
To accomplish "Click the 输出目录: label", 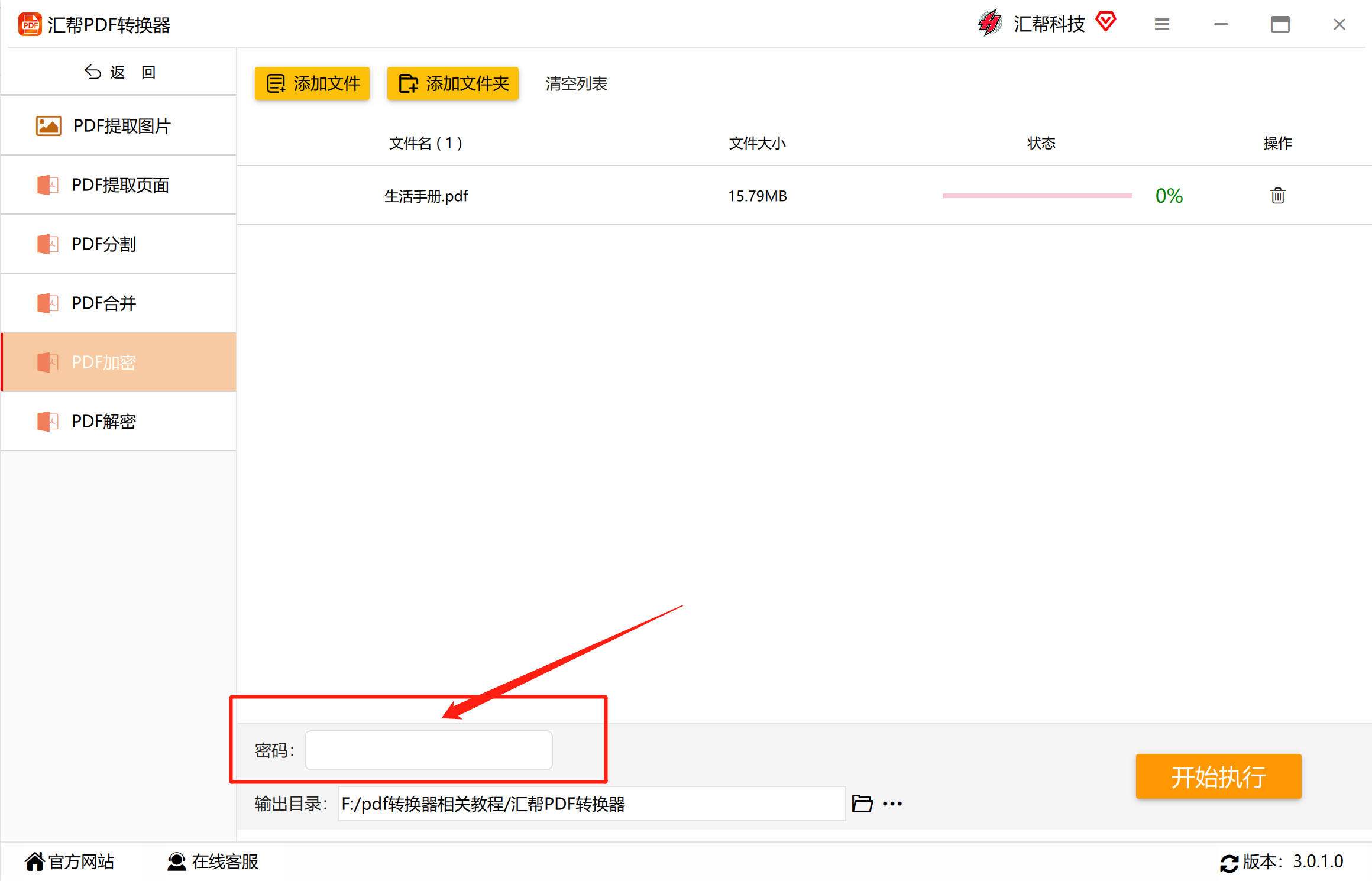I will pyautogui.click(x=291, y=804).
